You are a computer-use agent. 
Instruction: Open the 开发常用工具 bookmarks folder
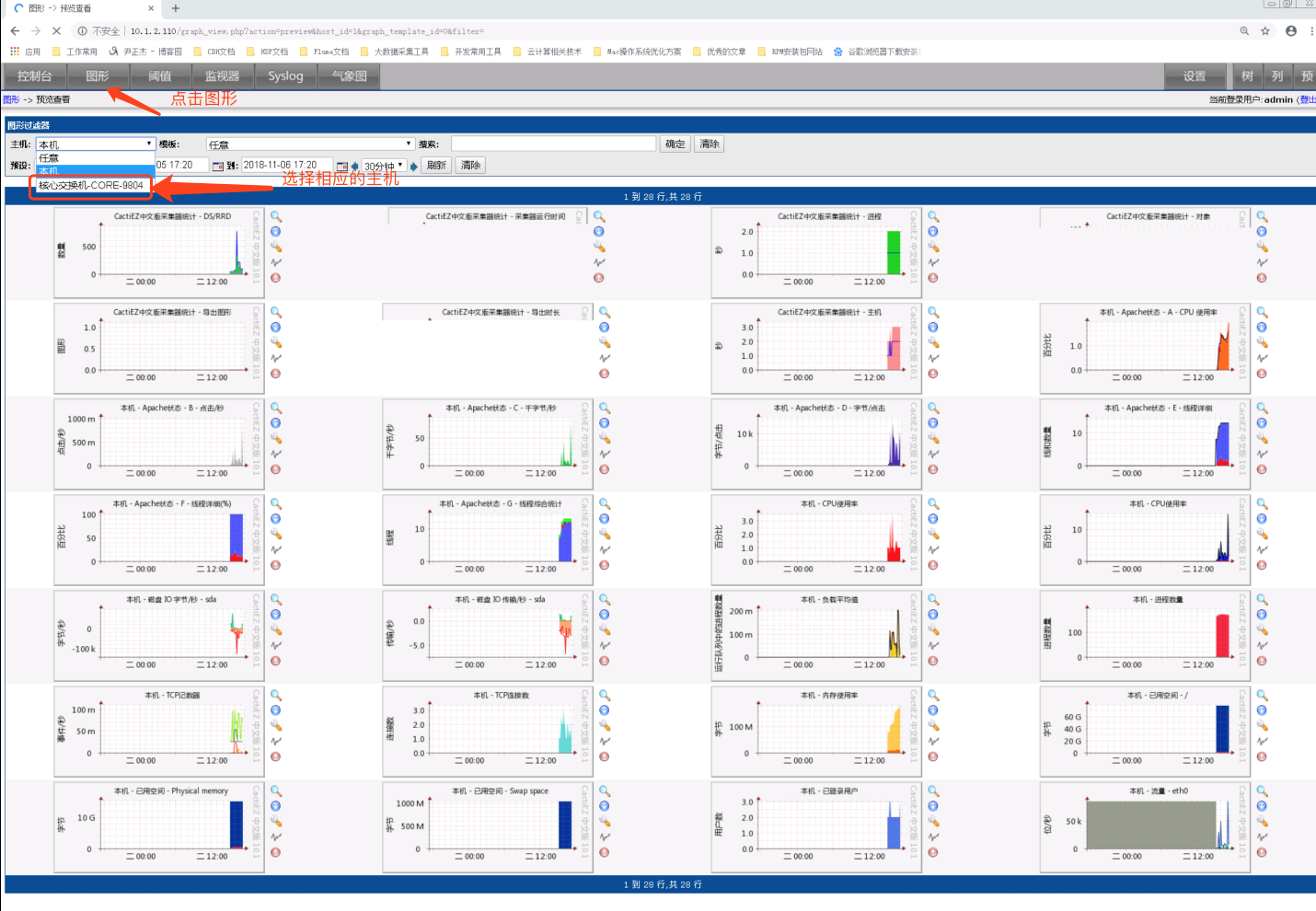point(471,52)
